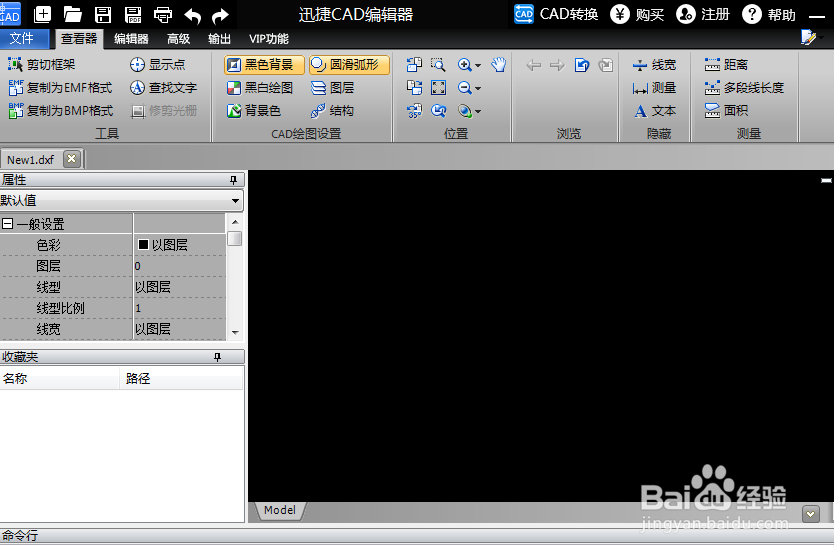This screenshot has width=834, height=553.
Task: Open the 帮助 help menu
Action: pos(769,14)
